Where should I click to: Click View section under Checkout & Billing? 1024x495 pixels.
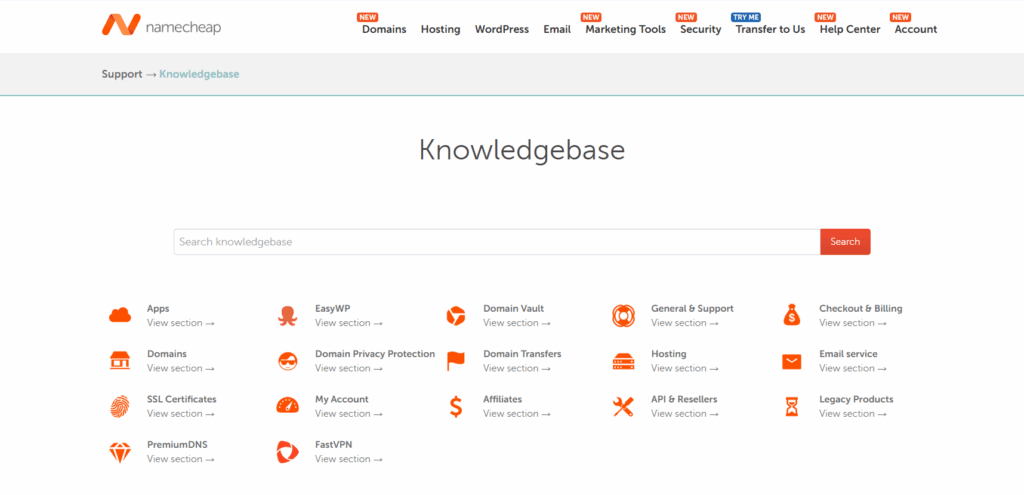click(853, 323)
